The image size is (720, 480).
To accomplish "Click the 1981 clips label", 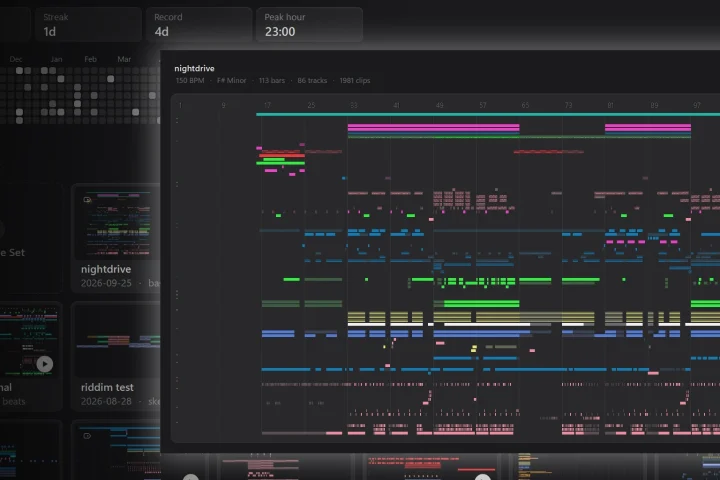I will pos(355,80).
